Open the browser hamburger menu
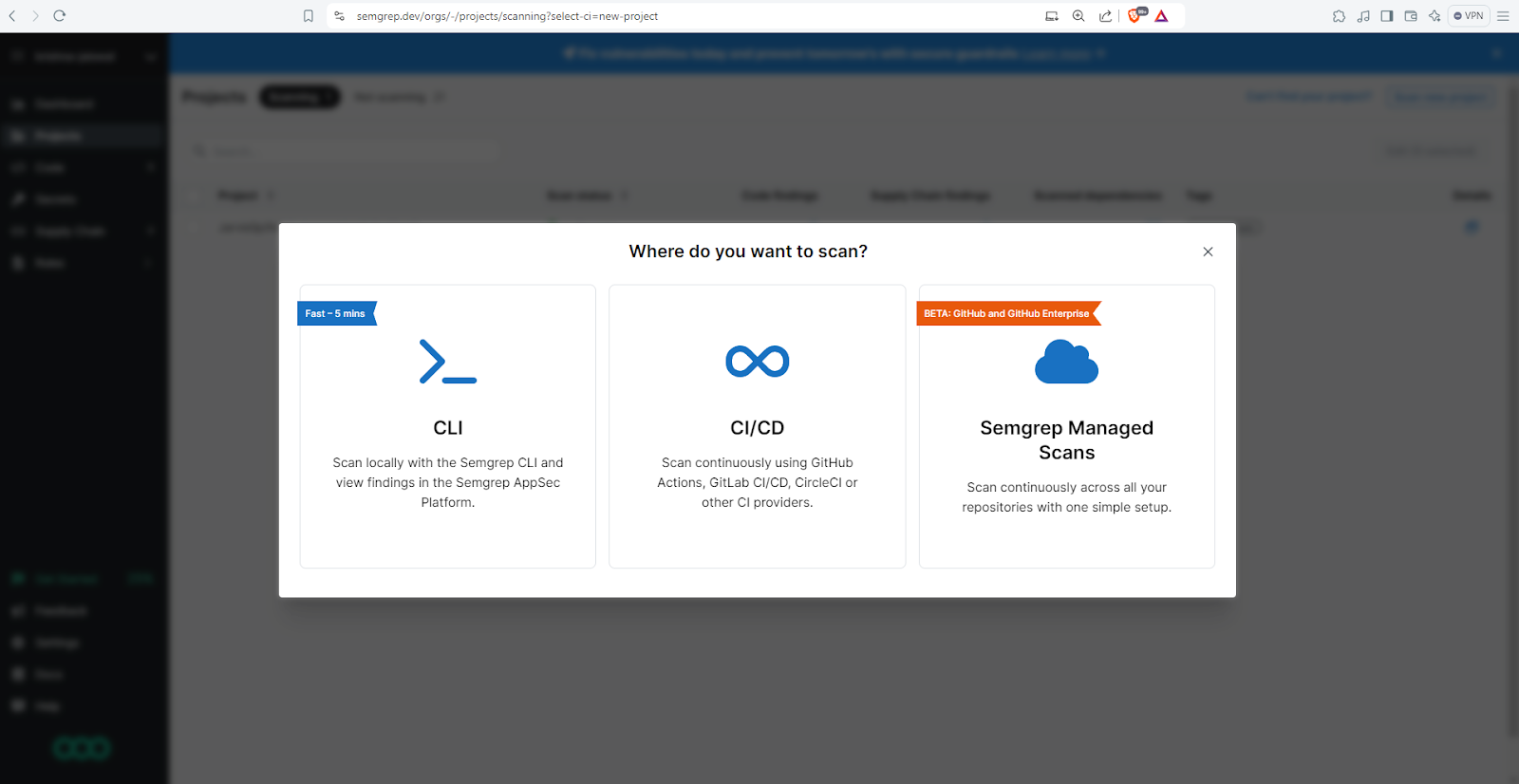Screen dimensions: 1519x784 coord(1503,16)
